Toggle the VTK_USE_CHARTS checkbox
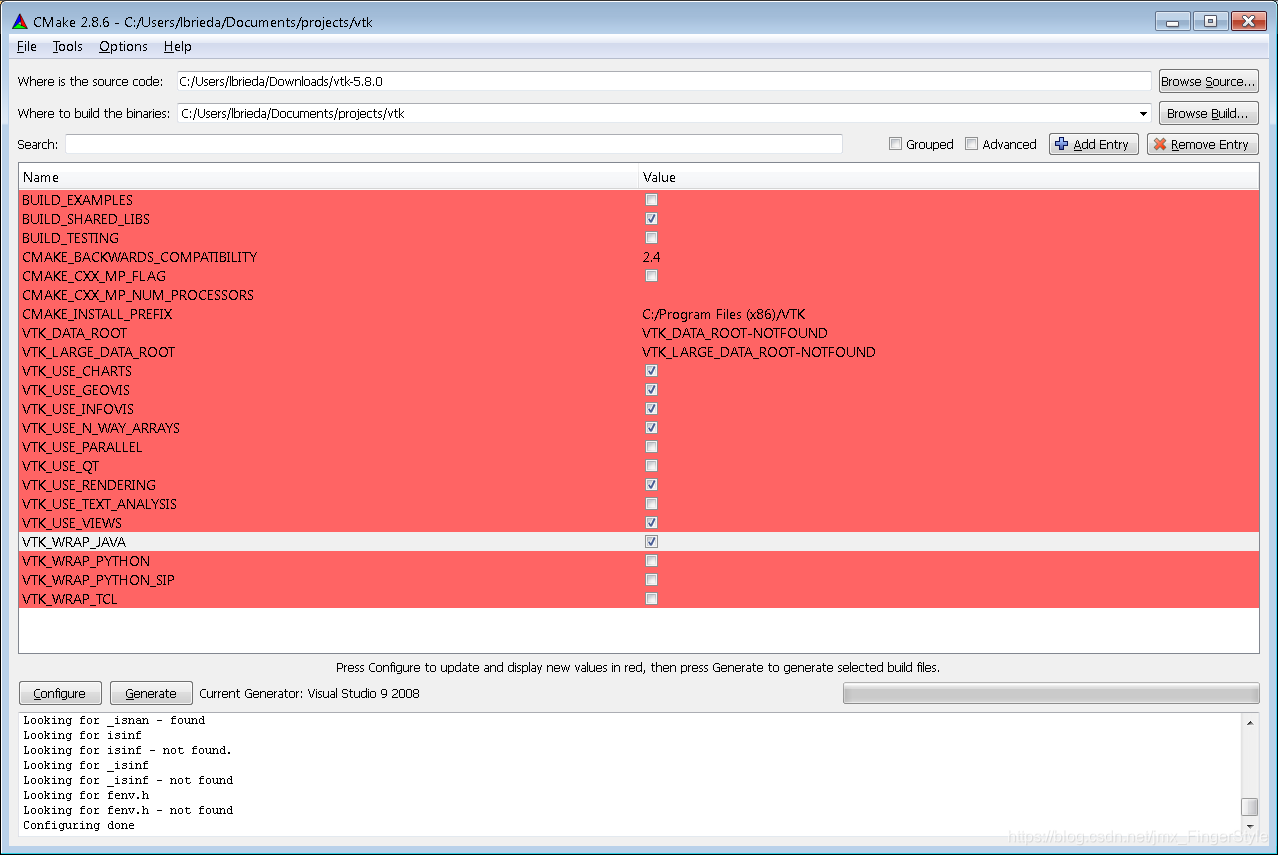1278x855 pixels. point(651,371)
